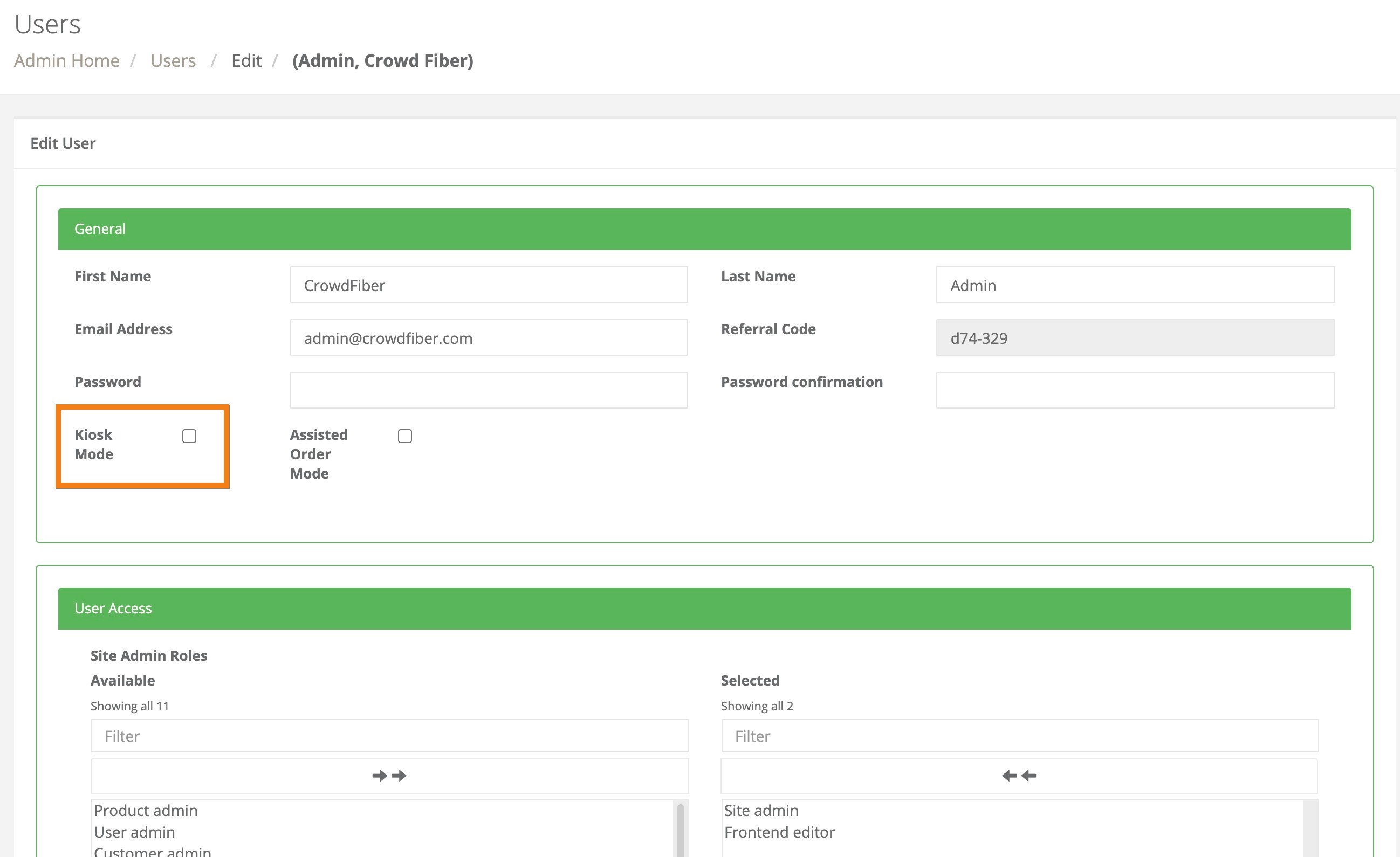
Task: Focus the Password field
Action: tap(489, 390)
